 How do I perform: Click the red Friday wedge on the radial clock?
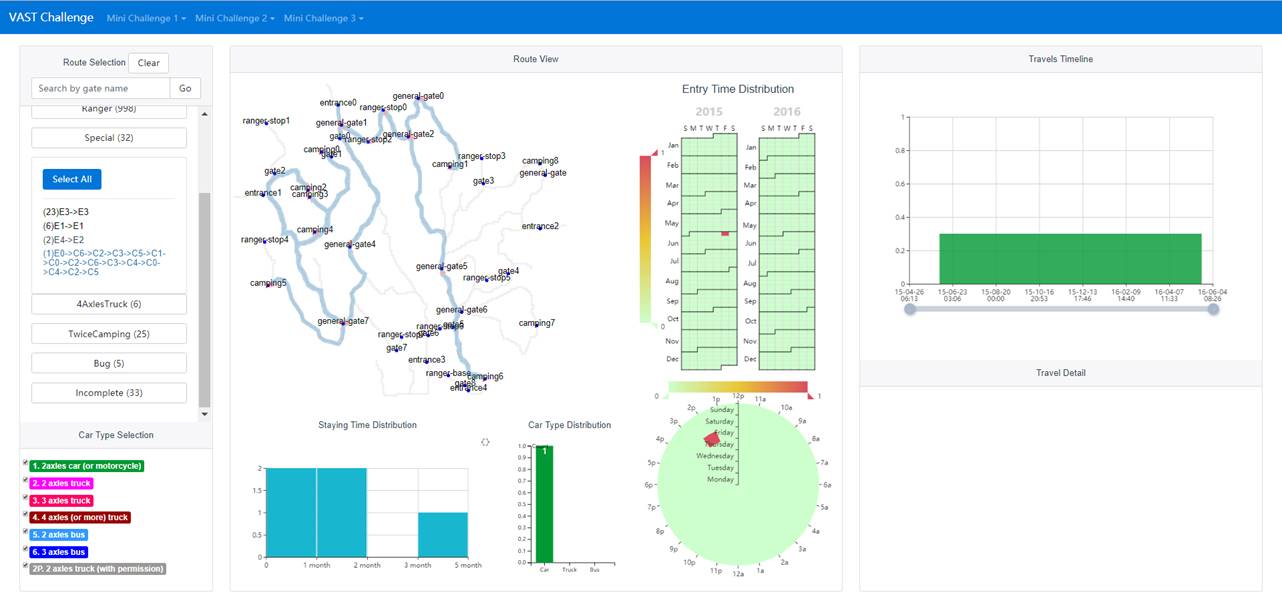pyautogui.click(x=712, y=439)
